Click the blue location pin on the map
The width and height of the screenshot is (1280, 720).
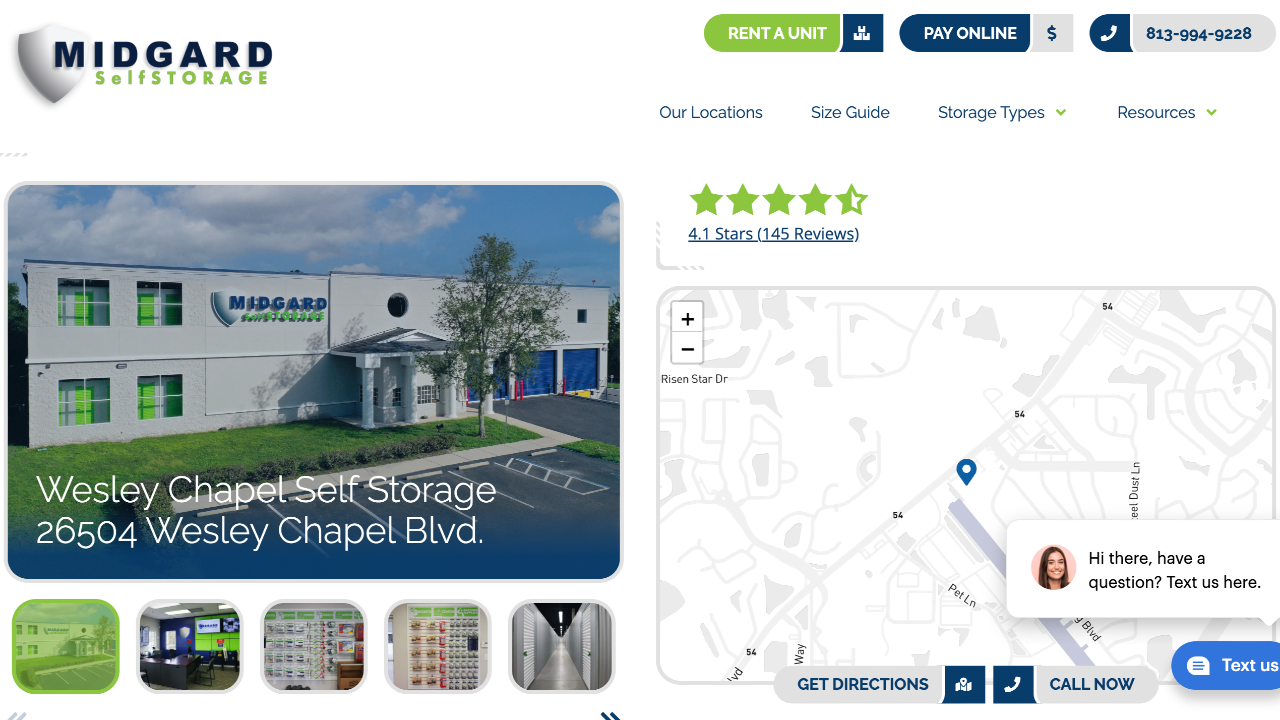966,472
